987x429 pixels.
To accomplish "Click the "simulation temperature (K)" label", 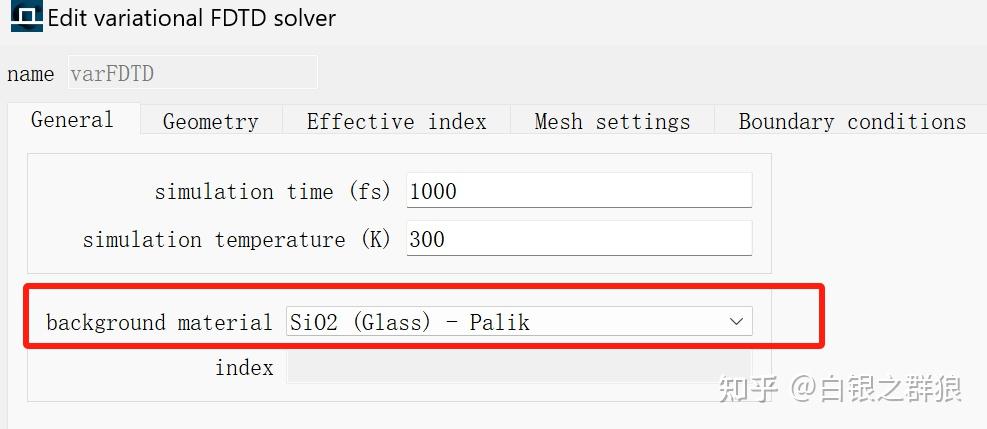I will coord(236,240).
